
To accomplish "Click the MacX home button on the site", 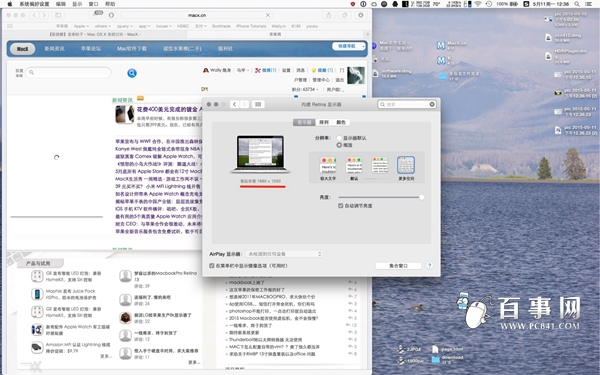I will click(x=23, y=49).
